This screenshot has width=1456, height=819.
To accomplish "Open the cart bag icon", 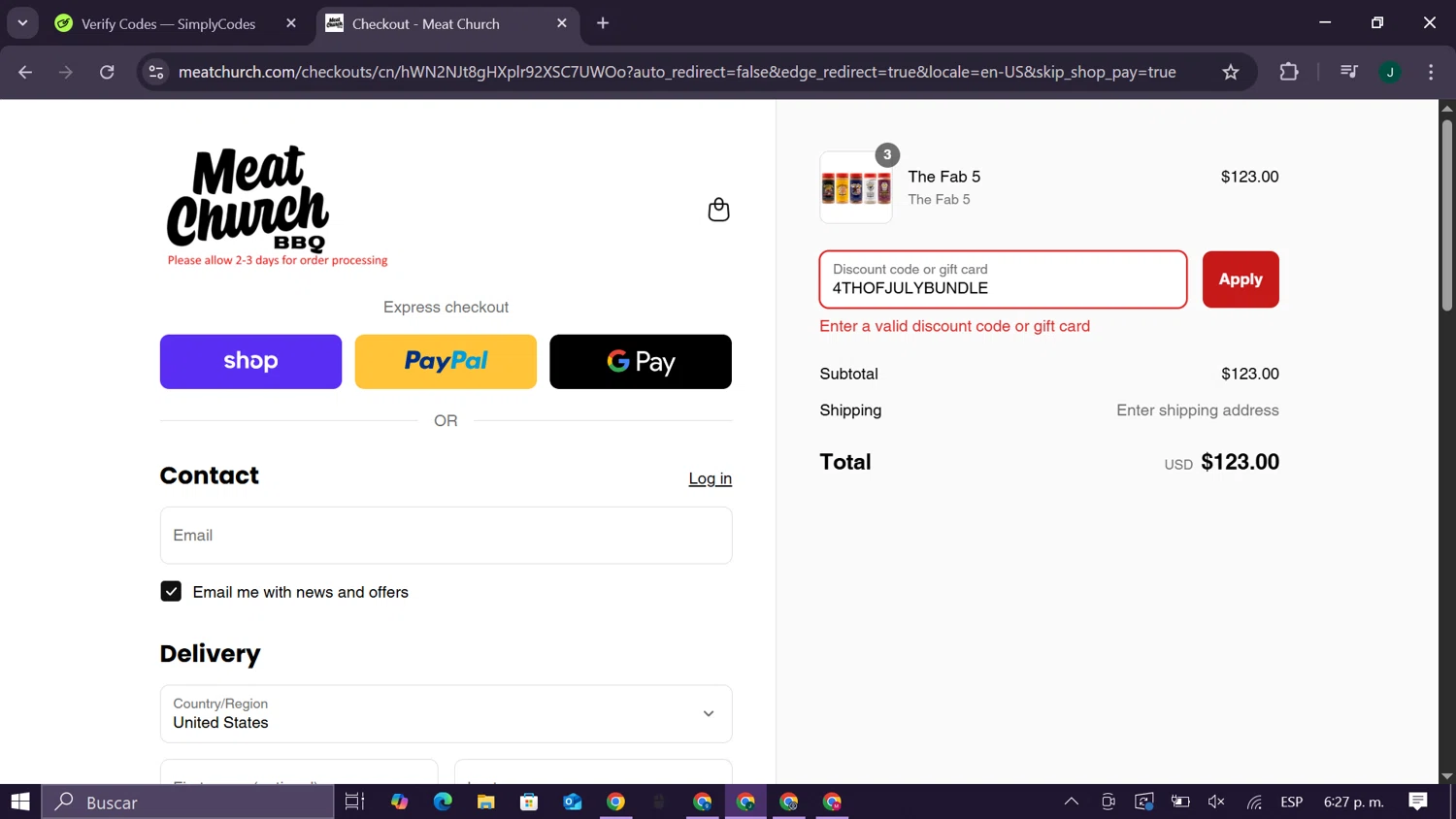I will pyautogui.click(x=718, y=210).
